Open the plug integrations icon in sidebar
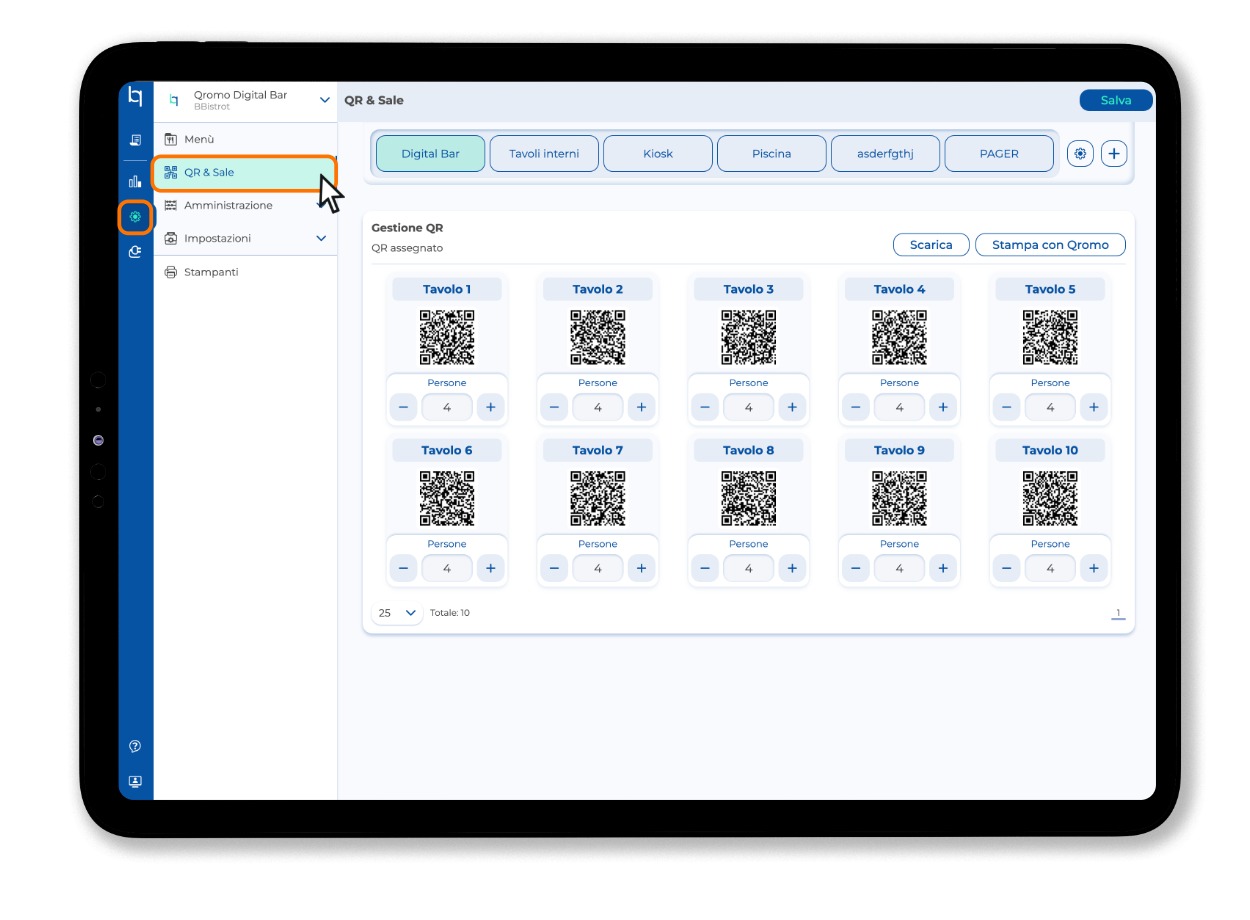1250x920 pixels. pos(135,253)
